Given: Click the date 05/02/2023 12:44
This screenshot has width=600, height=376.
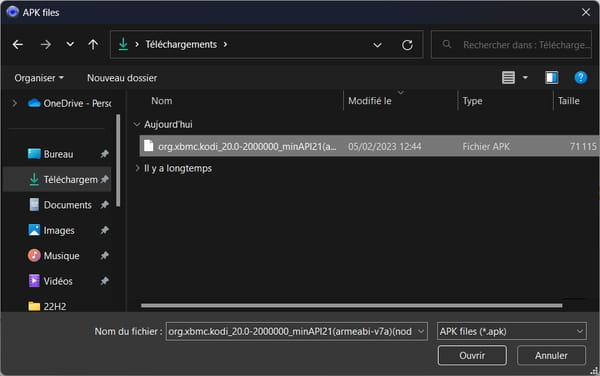Looking at the screenshot, I should pyautogui.click(x=384, y=146).
